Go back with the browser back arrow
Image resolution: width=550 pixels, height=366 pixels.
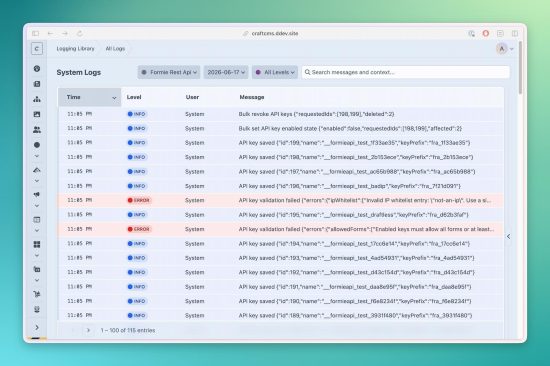50,33
